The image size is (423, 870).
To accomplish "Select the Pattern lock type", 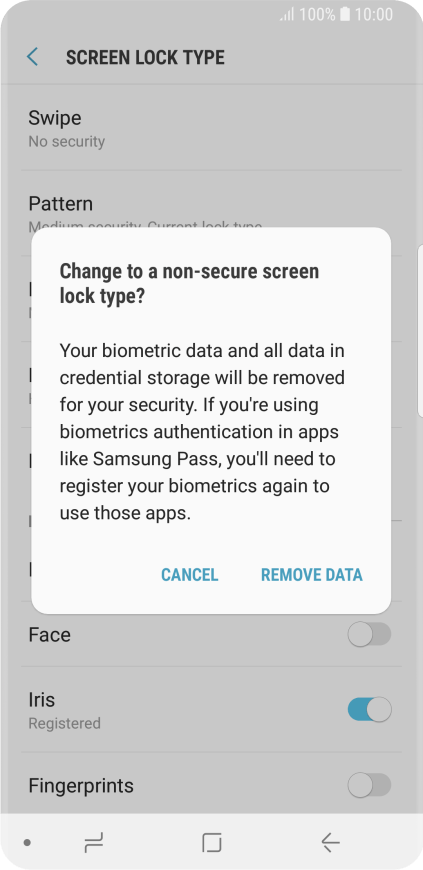I will coord(211,213).
